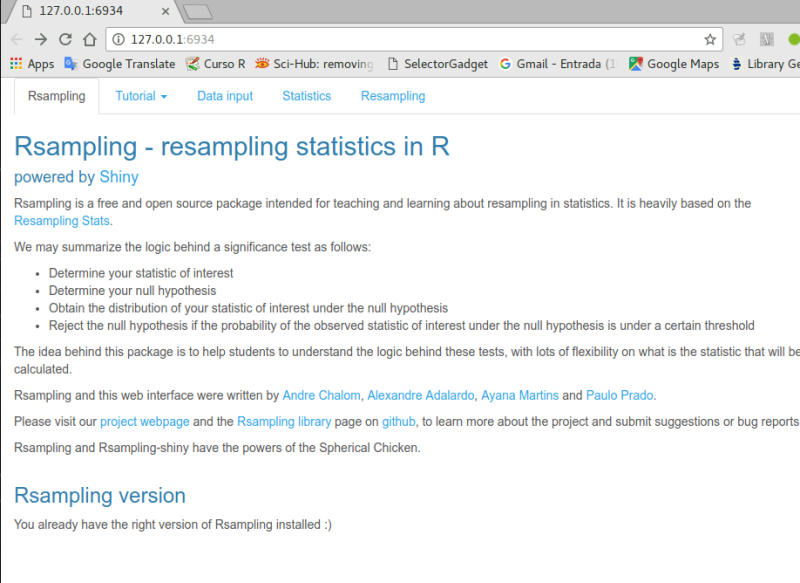Click the green extension icon in toolbar
Image resolution: width=800 pixels, height=583 pixels.
pos(793,40)
